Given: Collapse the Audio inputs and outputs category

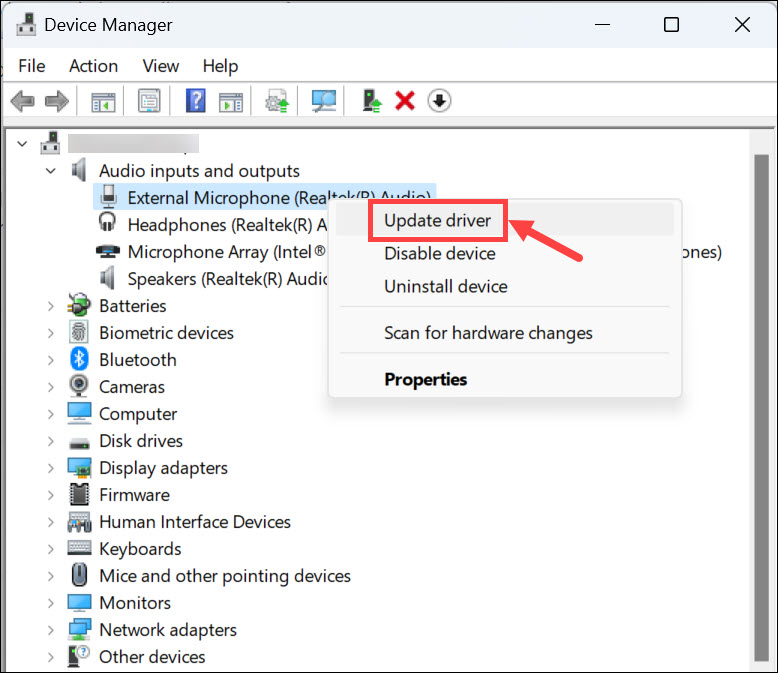Looking at the screenshot, I should pos(50,171).
